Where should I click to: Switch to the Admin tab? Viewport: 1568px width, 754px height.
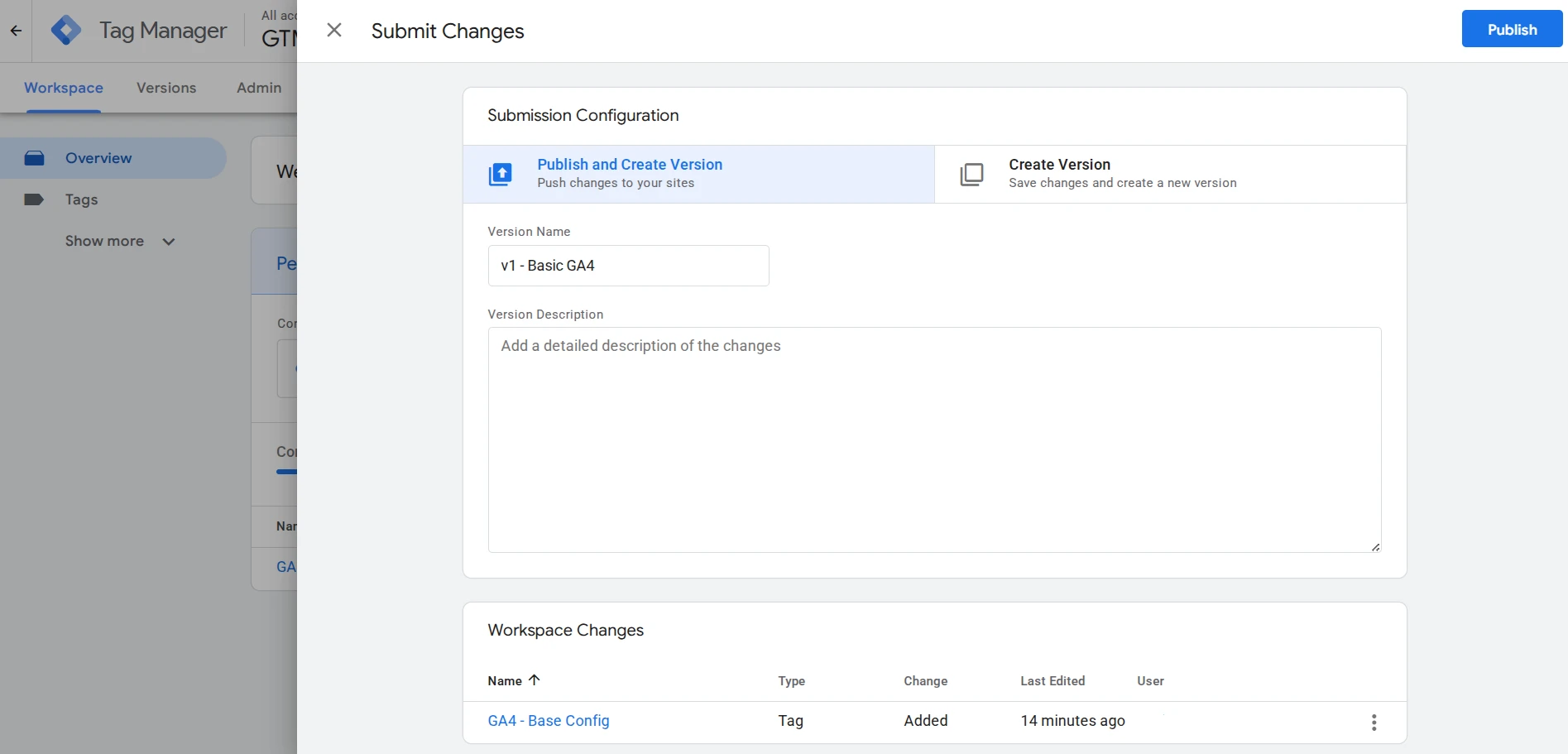point(259,88)
